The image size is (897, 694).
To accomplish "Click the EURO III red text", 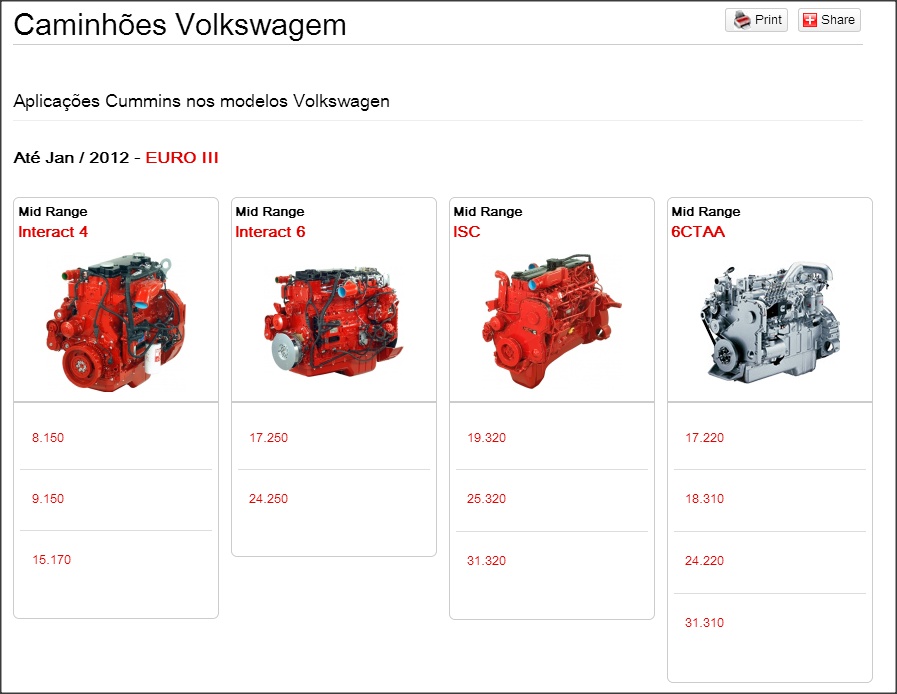I will 182,158.
